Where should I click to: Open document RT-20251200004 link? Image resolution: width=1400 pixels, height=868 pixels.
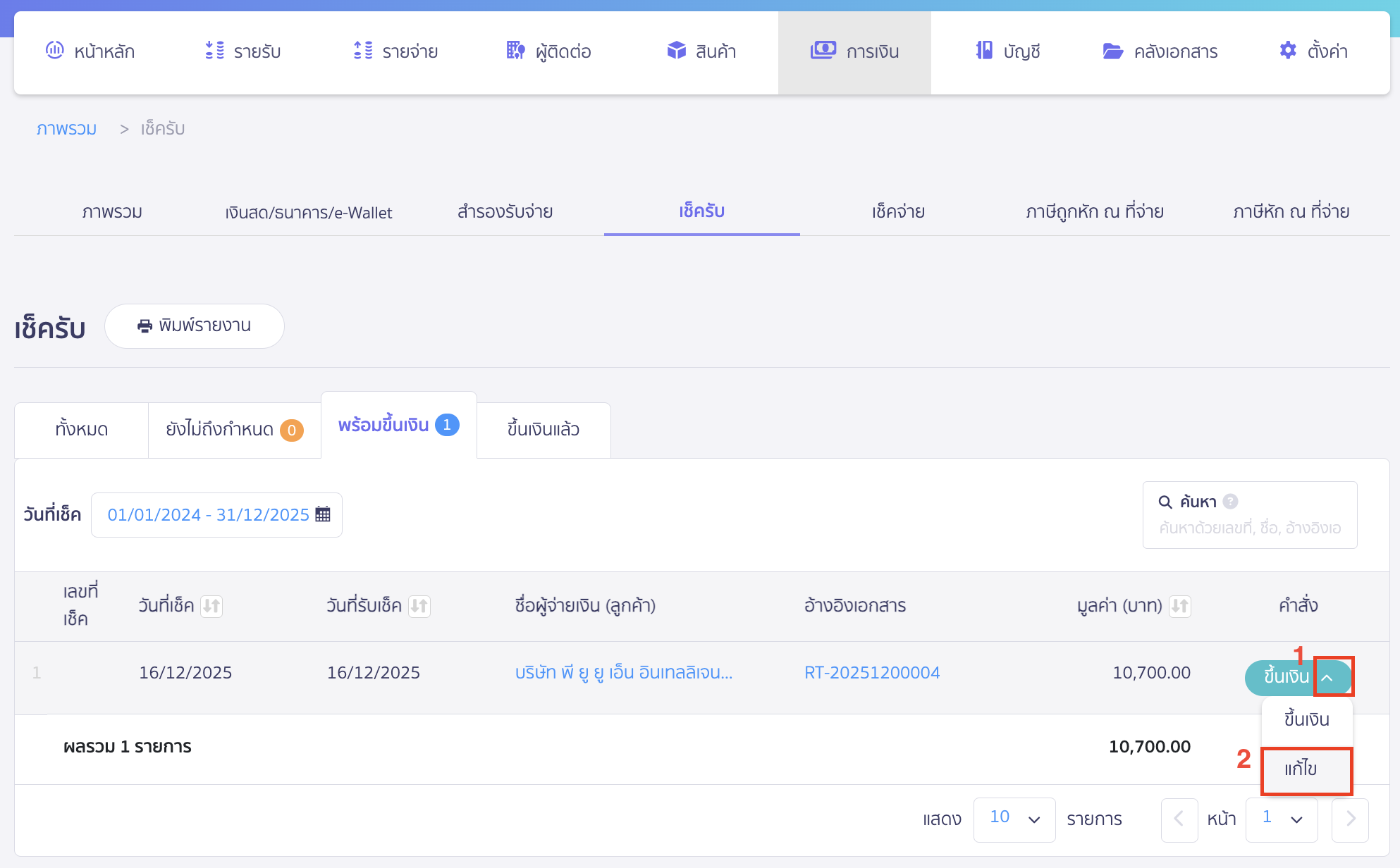872,673
